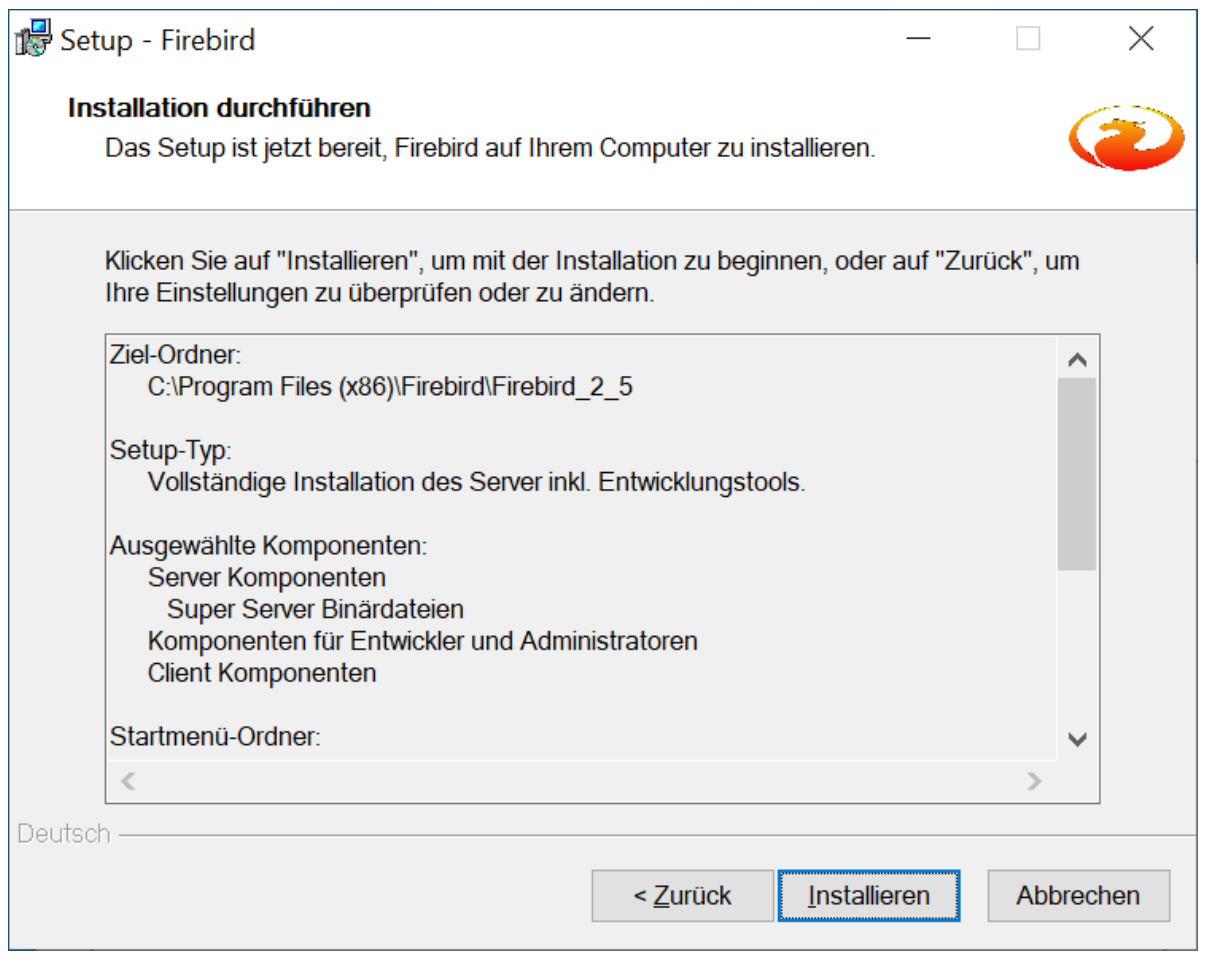Go back with the Zurück button
The width and height of the screenshot is (1205, 960).
point(682,895)
